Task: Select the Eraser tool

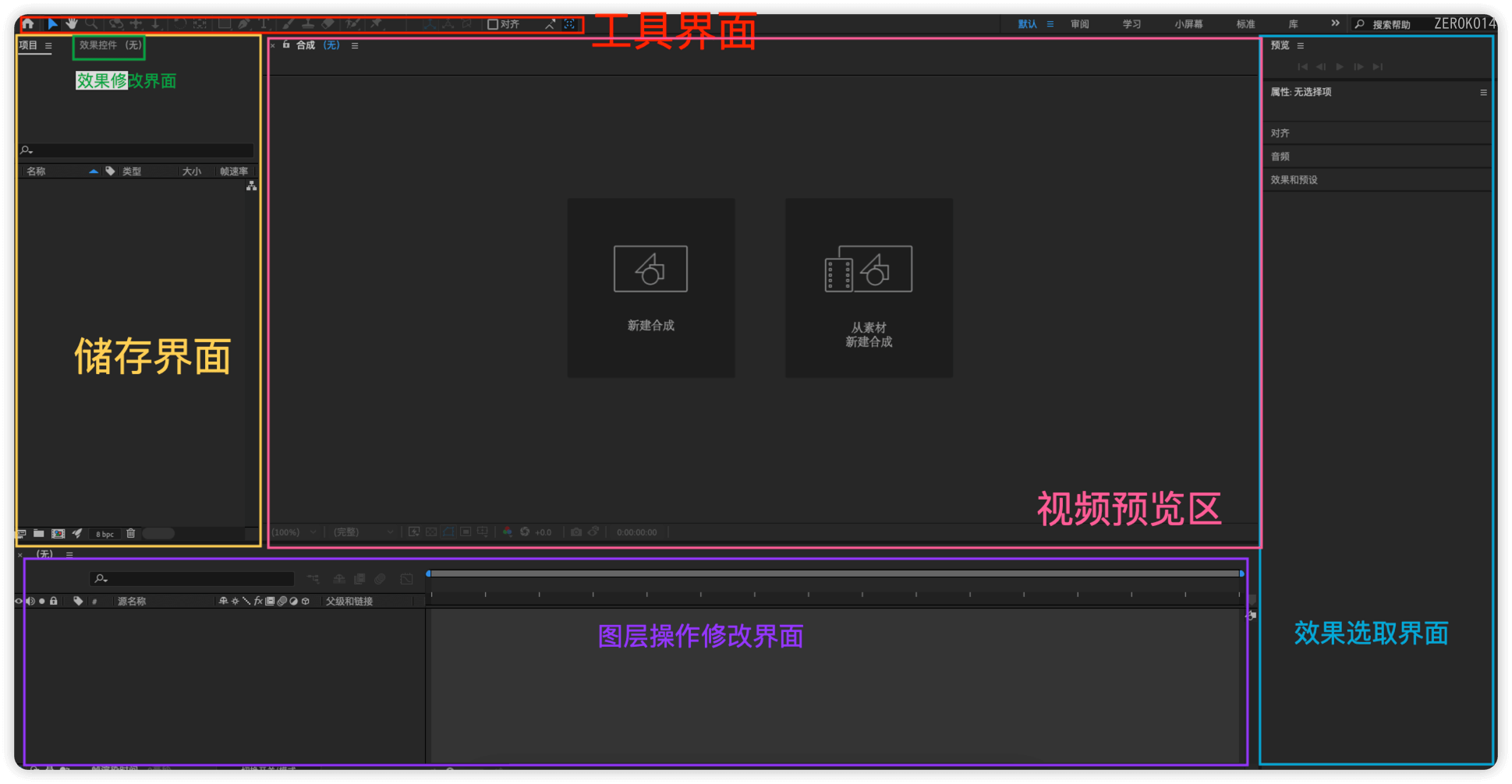Action: tap(327, 24)
